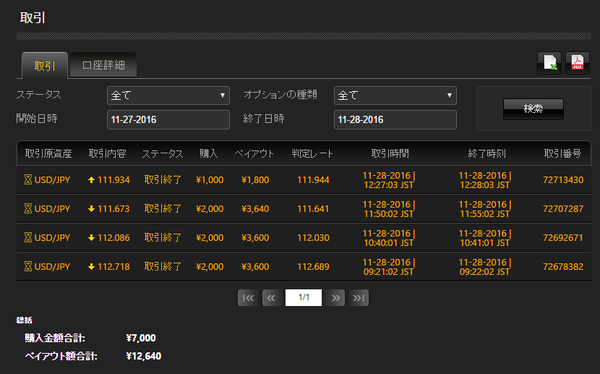This screenshot has height=374, width=600.
Task: Click the ¥12,640 payout total
Action: (x=143, y=356)
